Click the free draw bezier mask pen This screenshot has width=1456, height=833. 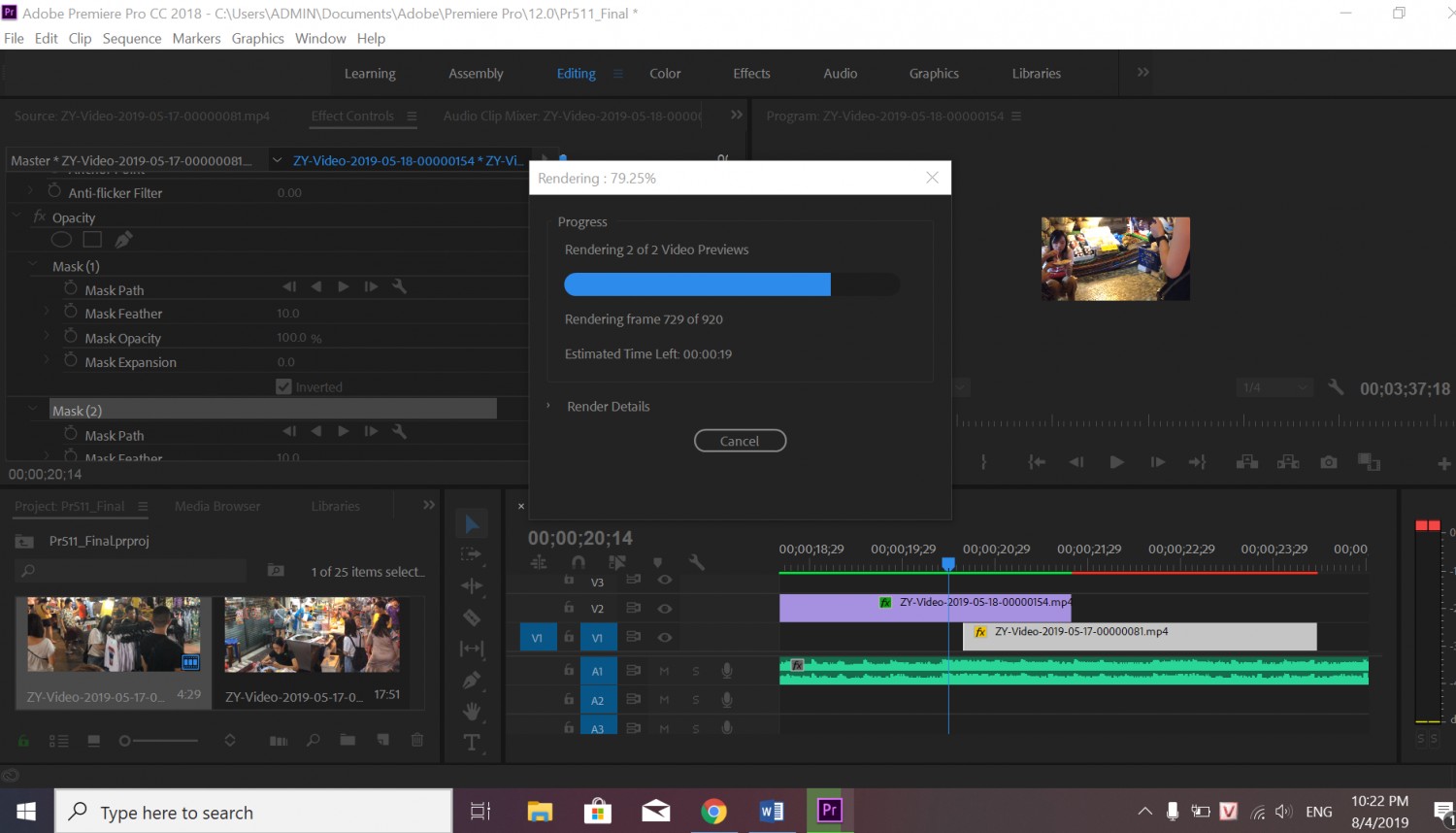pos(123,240)
